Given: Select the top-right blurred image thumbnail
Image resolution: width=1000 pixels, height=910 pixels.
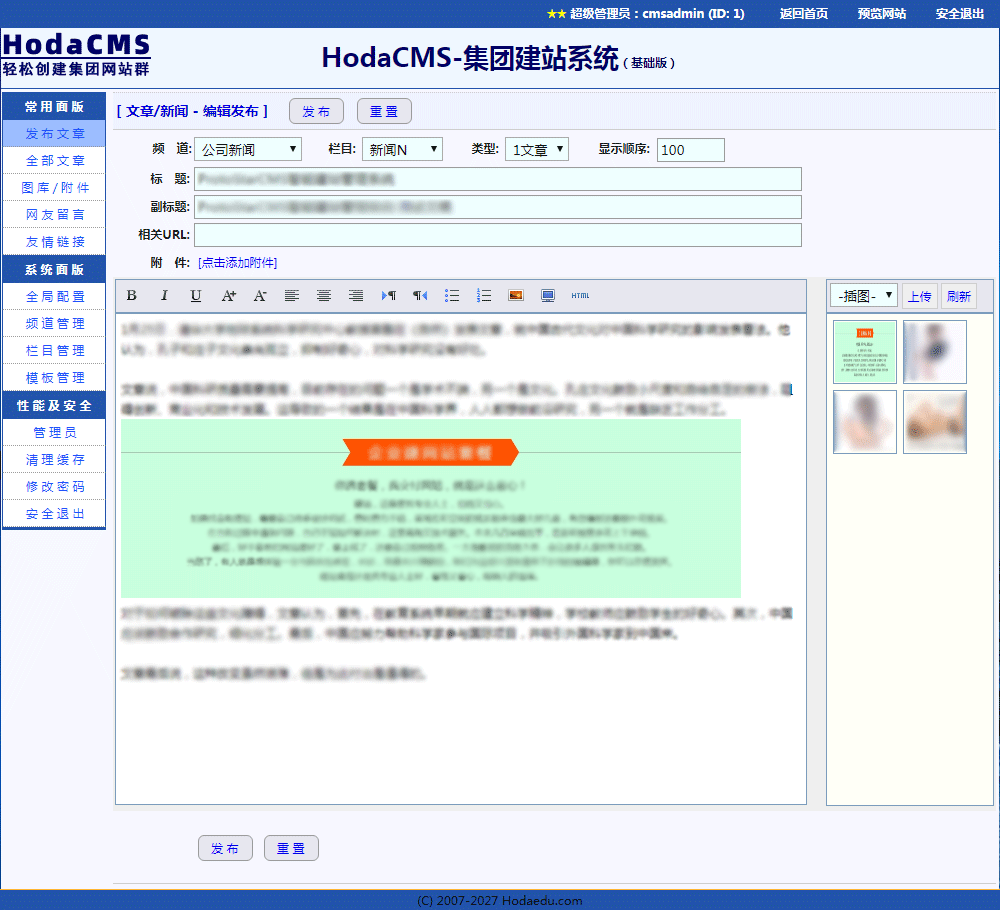Looking at the screenshot, I should [935, 352].
